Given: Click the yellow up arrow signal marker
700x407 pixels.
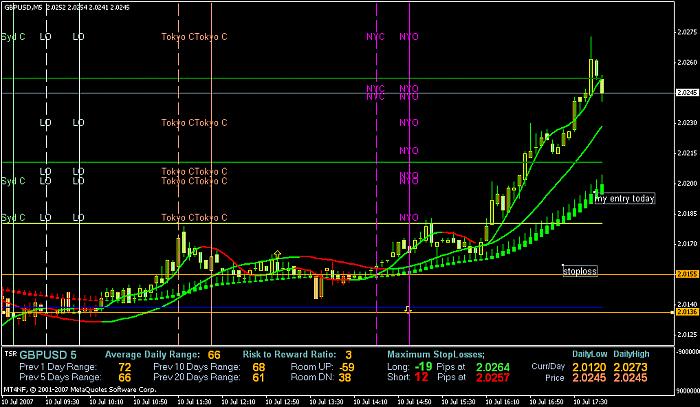Looking at the screenshot, I should (277, 253).
